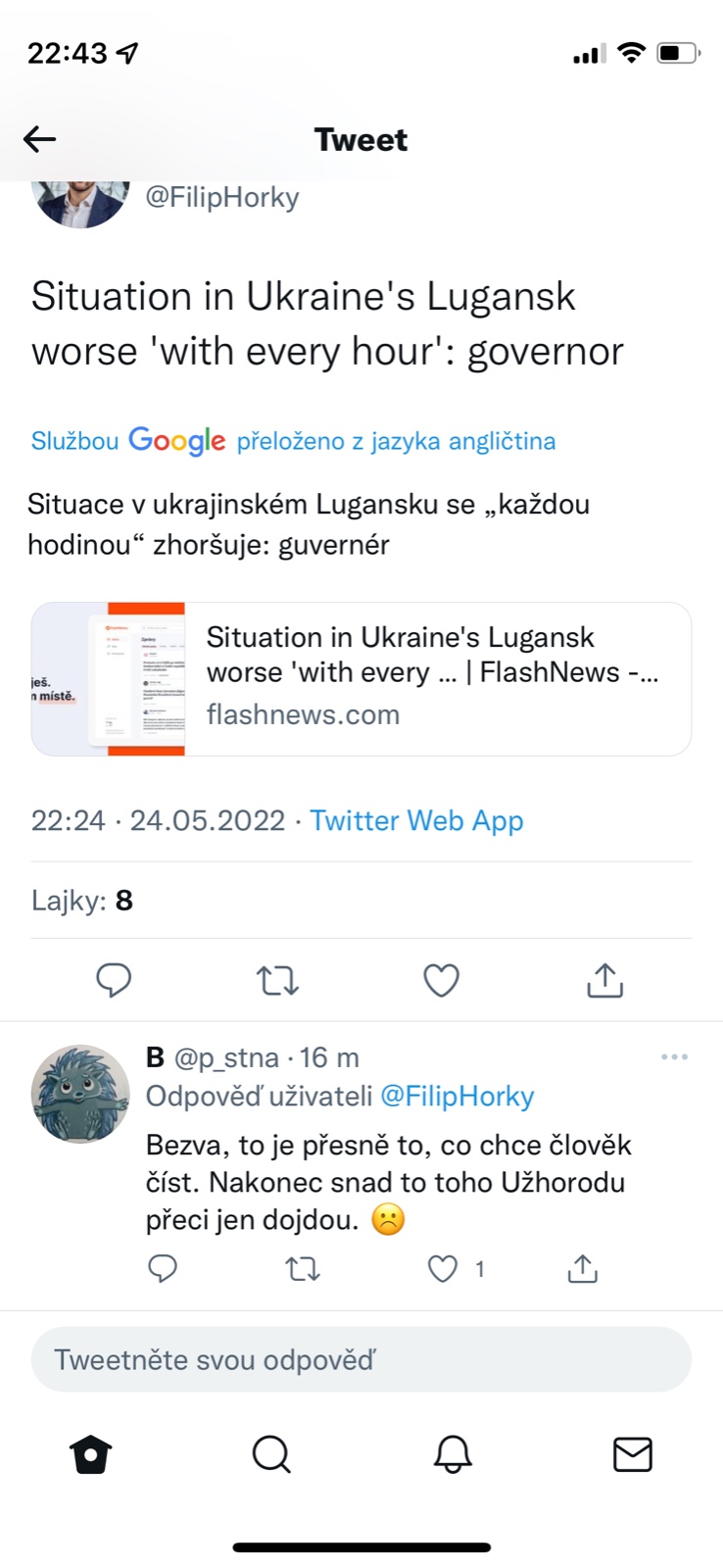View @p_stna's hedgehog profile picture
Image resolution: width=723 pixels, height=1568 pixels.
pos(80,1094)
